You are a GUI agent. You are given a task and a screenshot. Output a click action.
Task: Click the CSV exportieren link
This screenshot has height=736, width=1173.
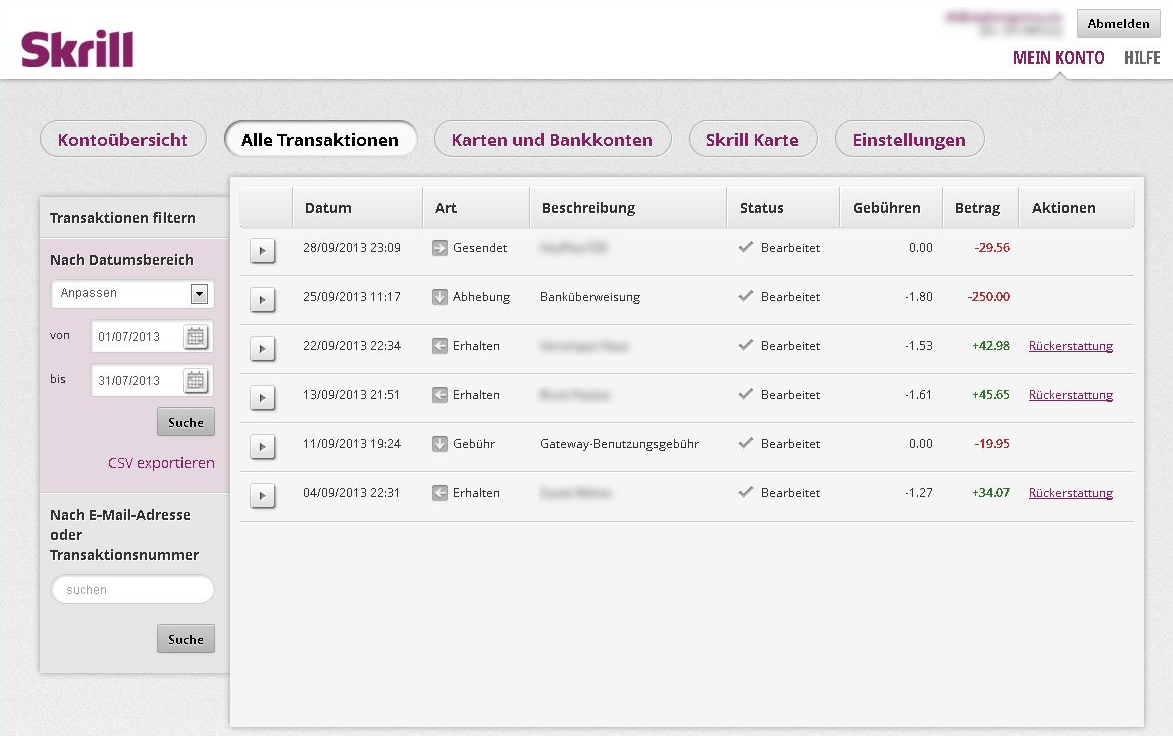161,463
